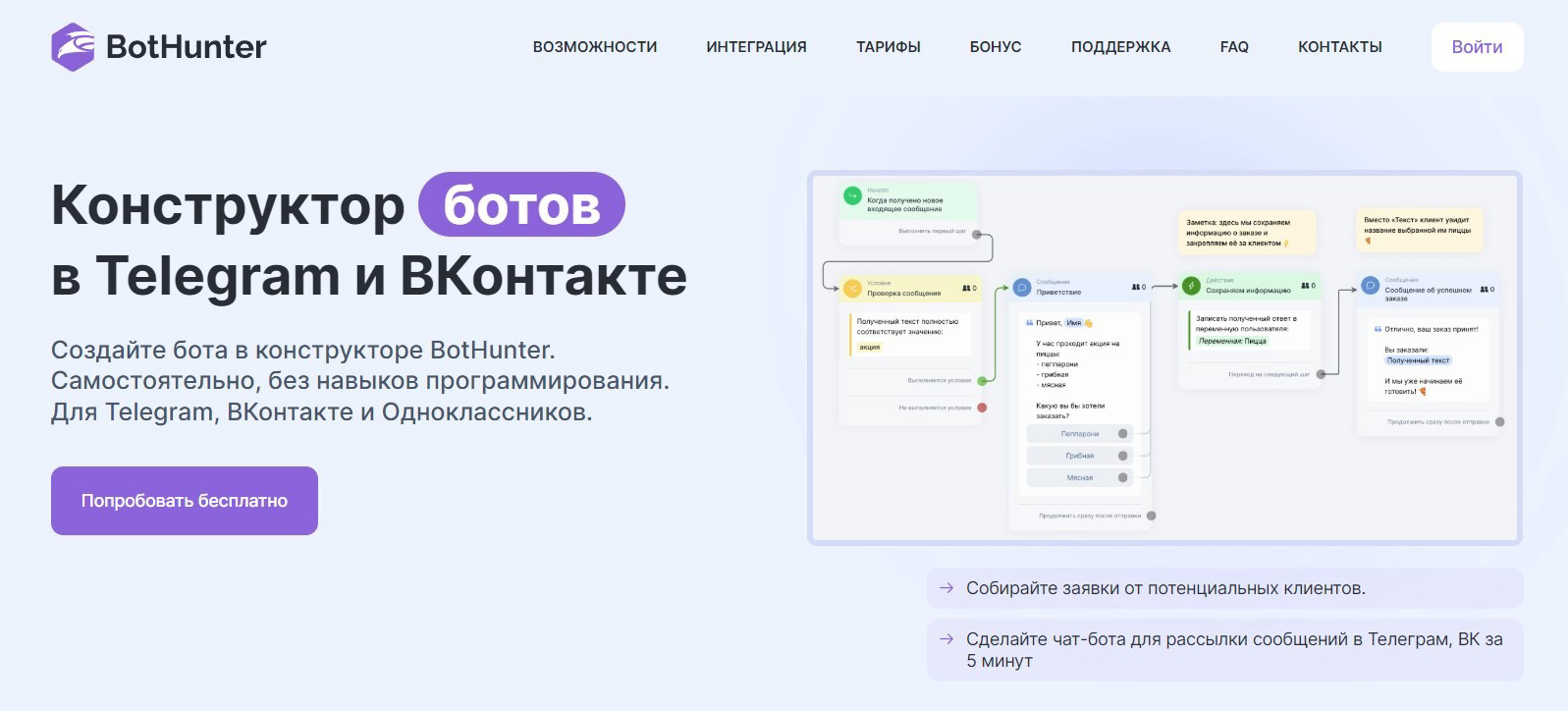Click the green Начало start node icon
This screenshot has height=711, width=1568.
click(x=852, y=196)
